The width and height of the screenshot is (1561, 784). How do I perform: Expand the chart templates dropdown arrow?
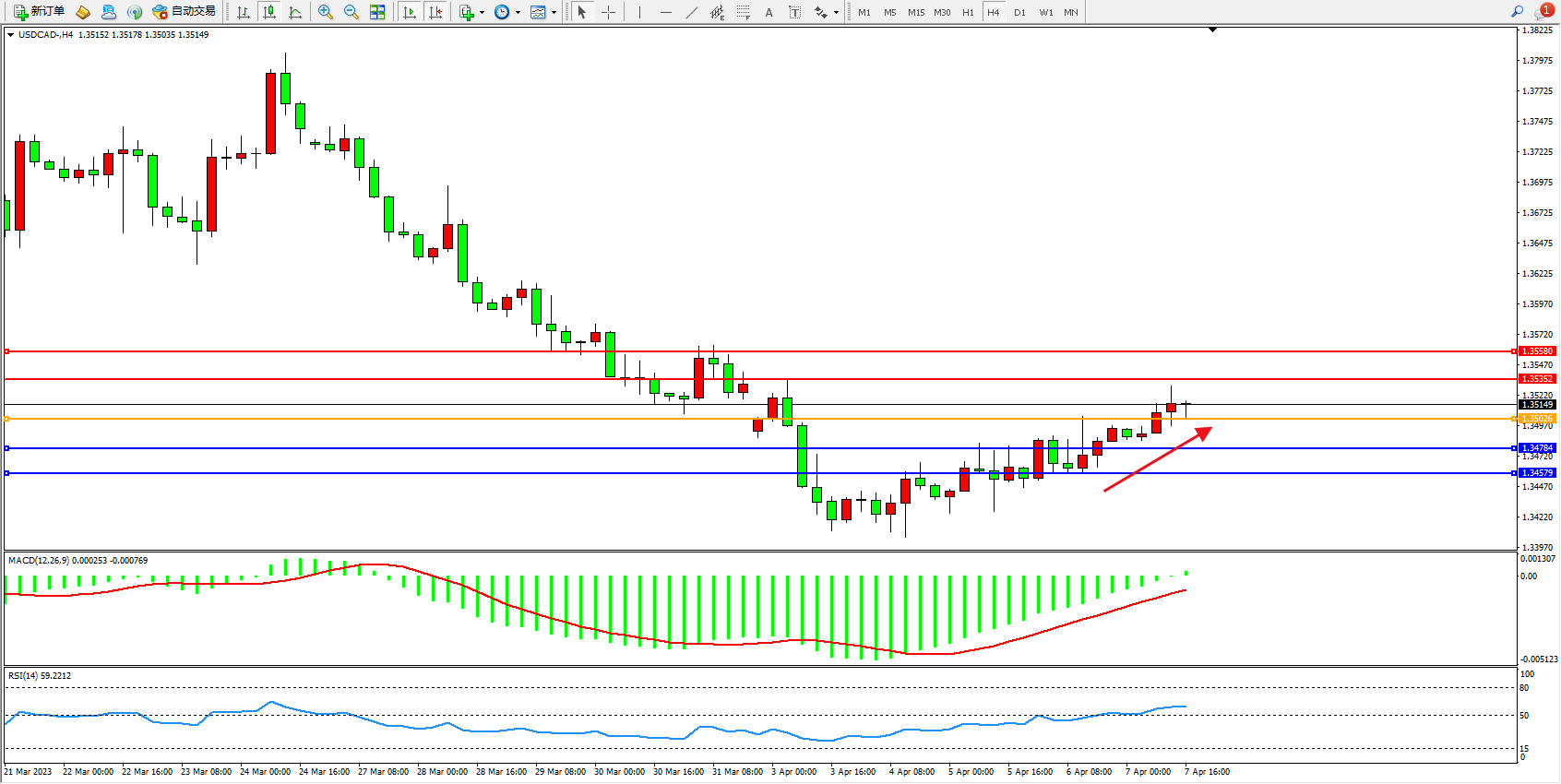[554, 12]
